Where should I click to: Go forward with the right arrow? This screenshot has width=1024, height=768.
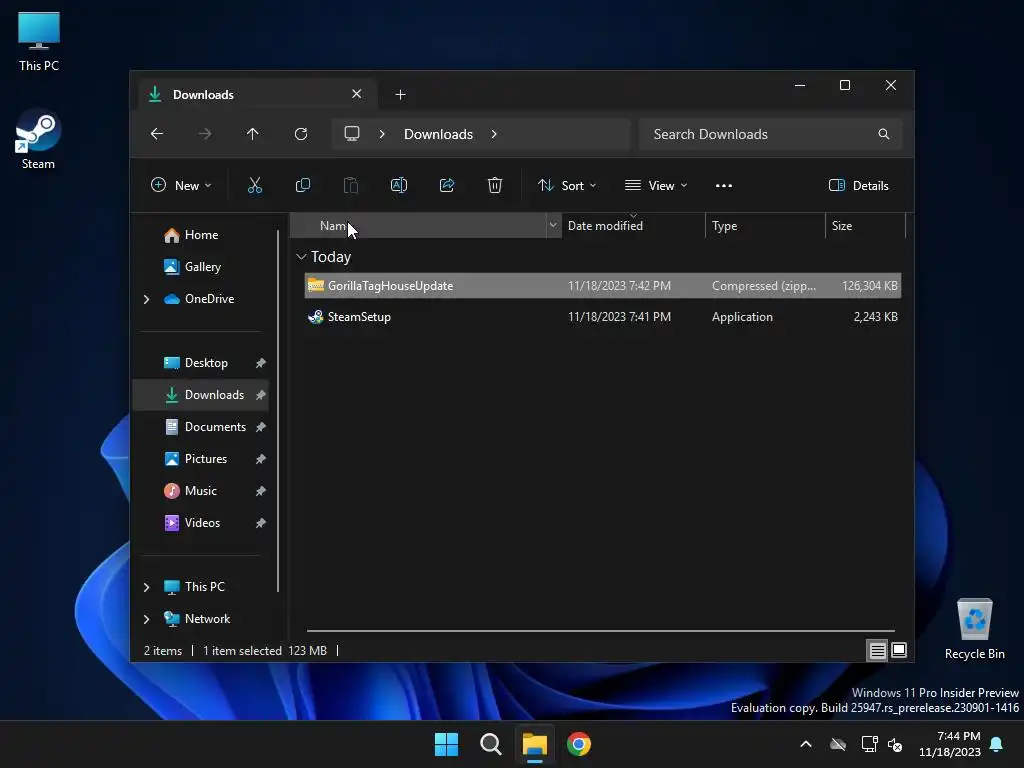point(205,134)
